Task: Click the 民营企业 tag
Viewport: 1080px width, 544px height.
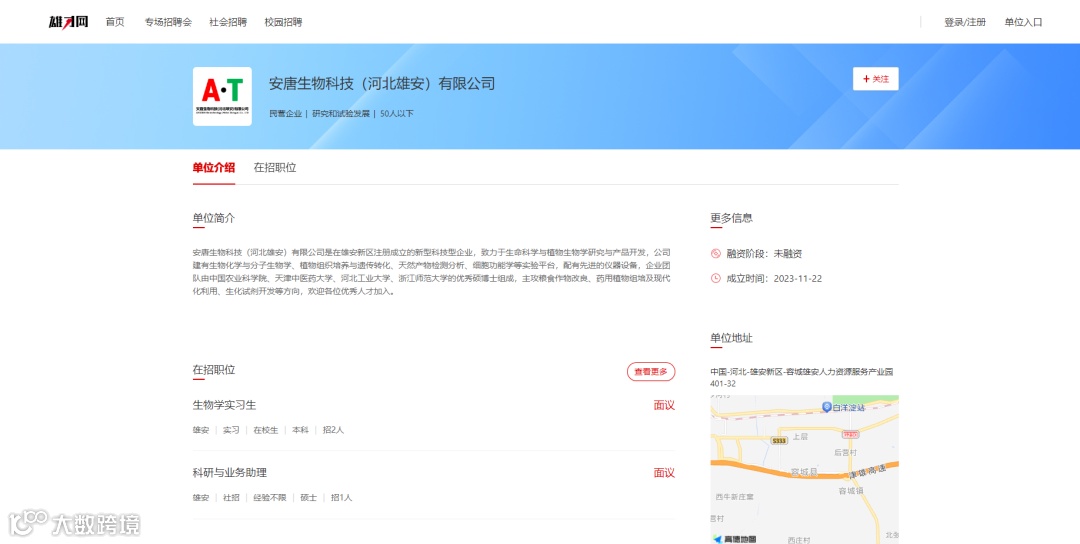Action: click(286, 114)
